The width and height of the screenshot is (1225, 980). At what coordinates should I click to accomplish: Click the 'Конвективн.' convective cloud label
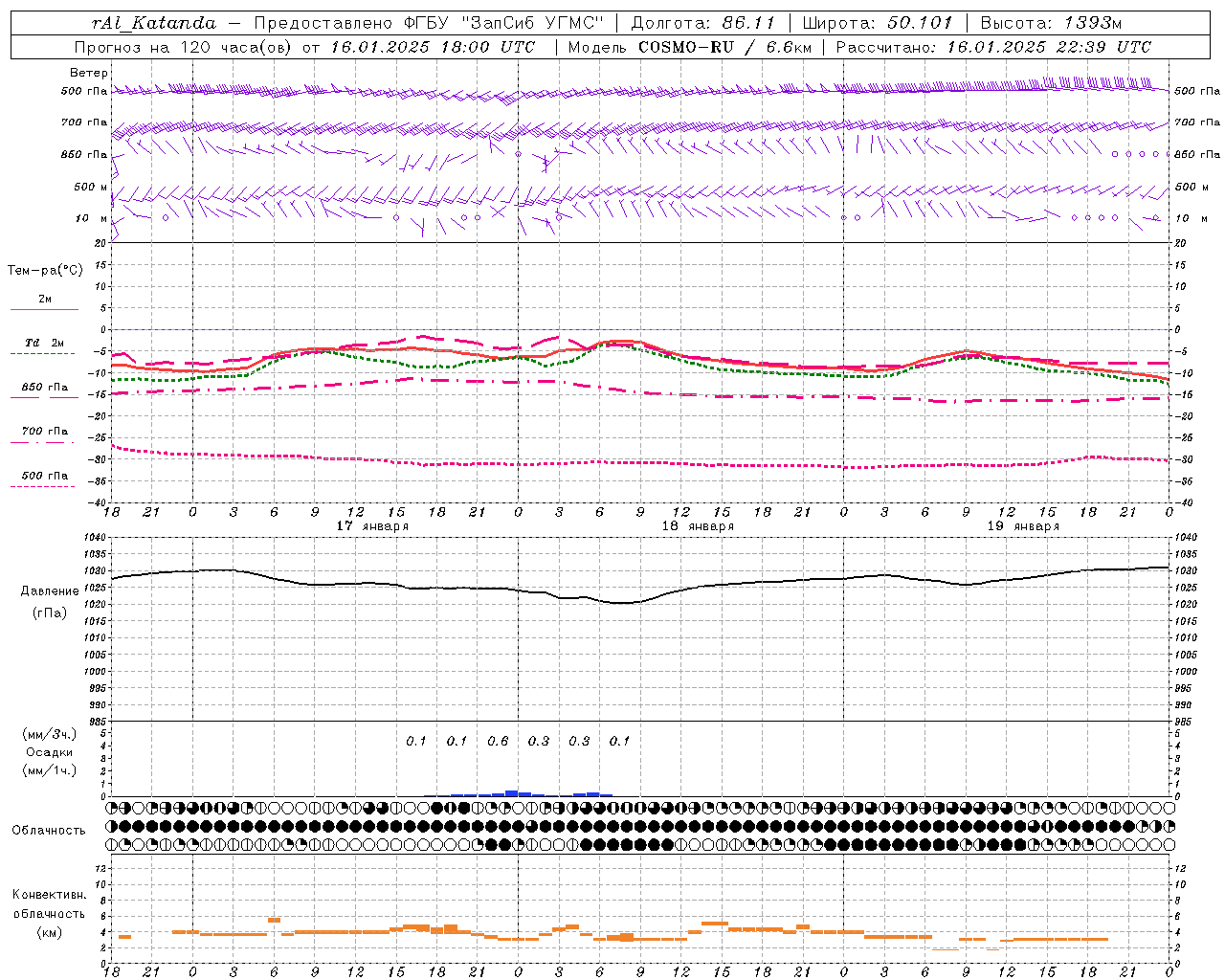click(49, 895)
